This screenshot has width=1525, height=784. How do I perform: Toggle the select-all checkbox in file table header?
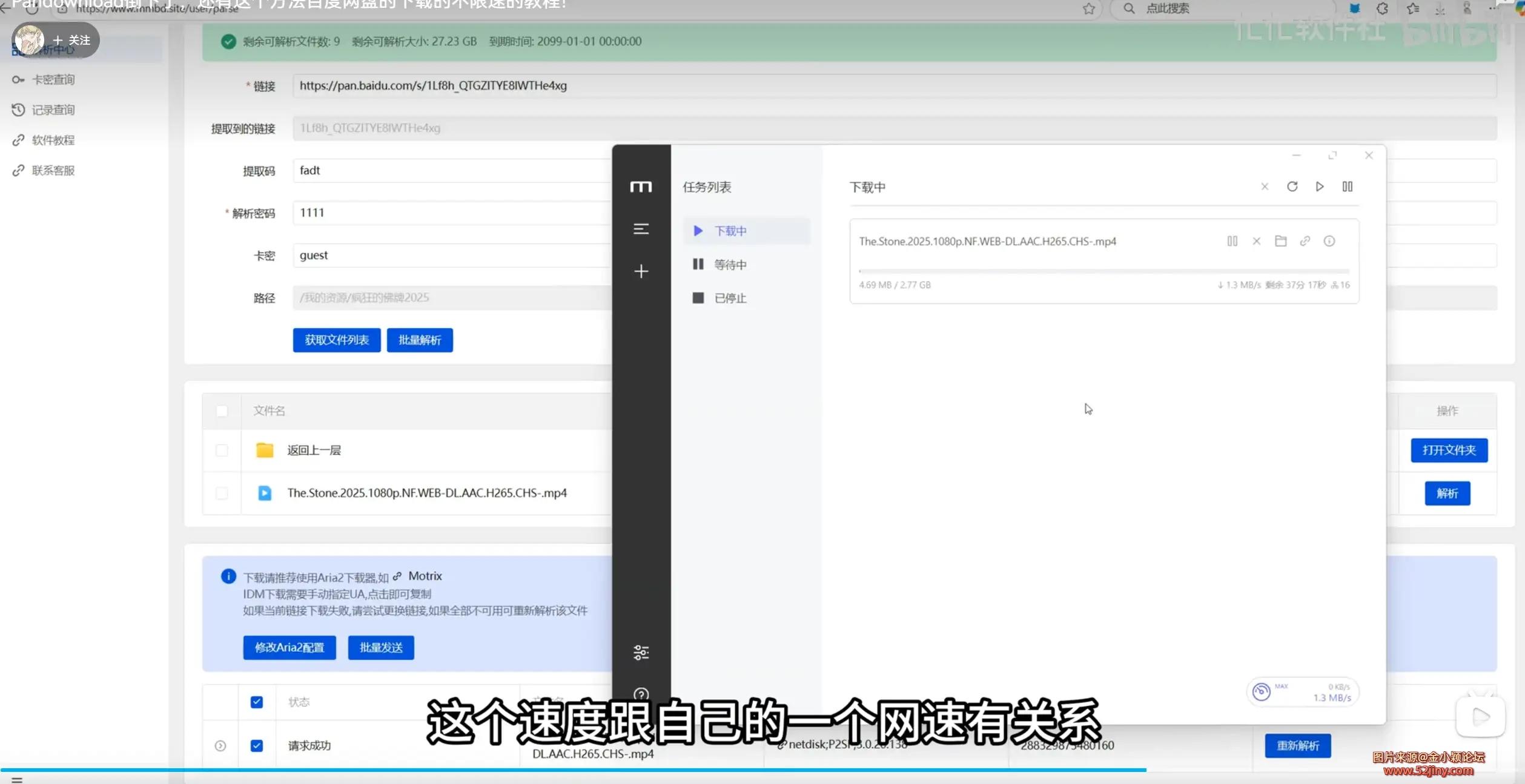click(222, 411)
